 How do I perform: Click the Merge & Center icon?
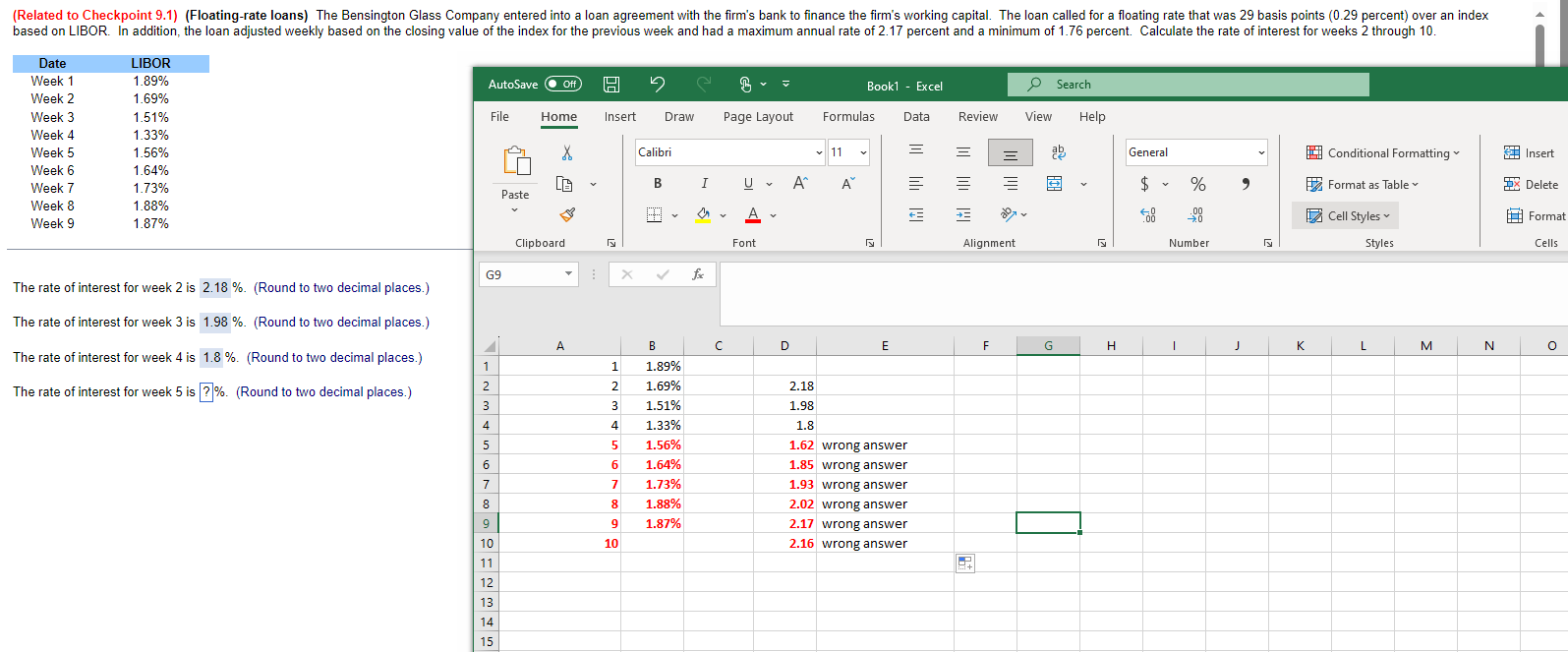1054,184
